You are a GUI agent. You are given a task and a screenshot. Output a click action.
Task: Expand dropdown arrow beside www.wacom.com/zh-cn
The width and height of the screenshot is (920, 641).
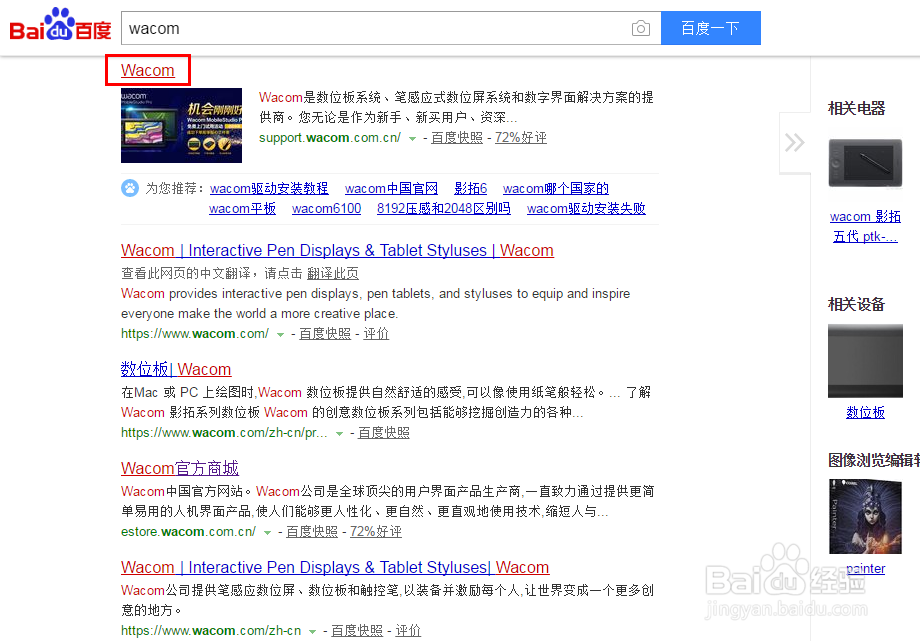pos(313,632)
